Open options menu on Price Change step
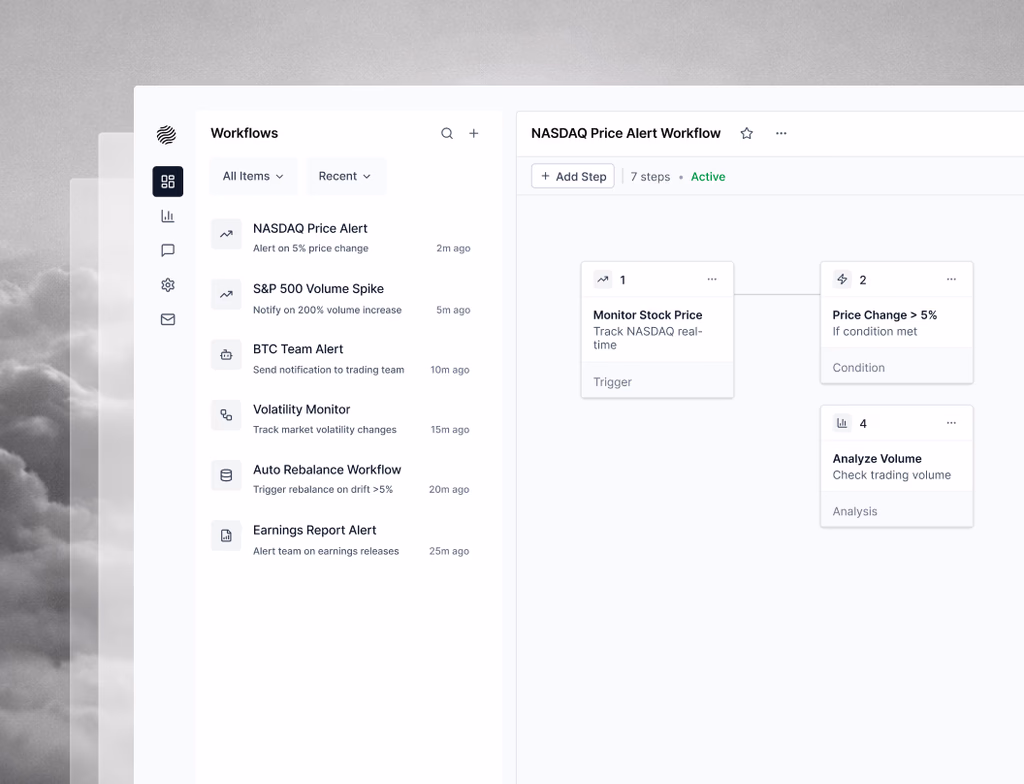Image resolution: width=1024 pixels, height=784 pixels. pos(952,279)
